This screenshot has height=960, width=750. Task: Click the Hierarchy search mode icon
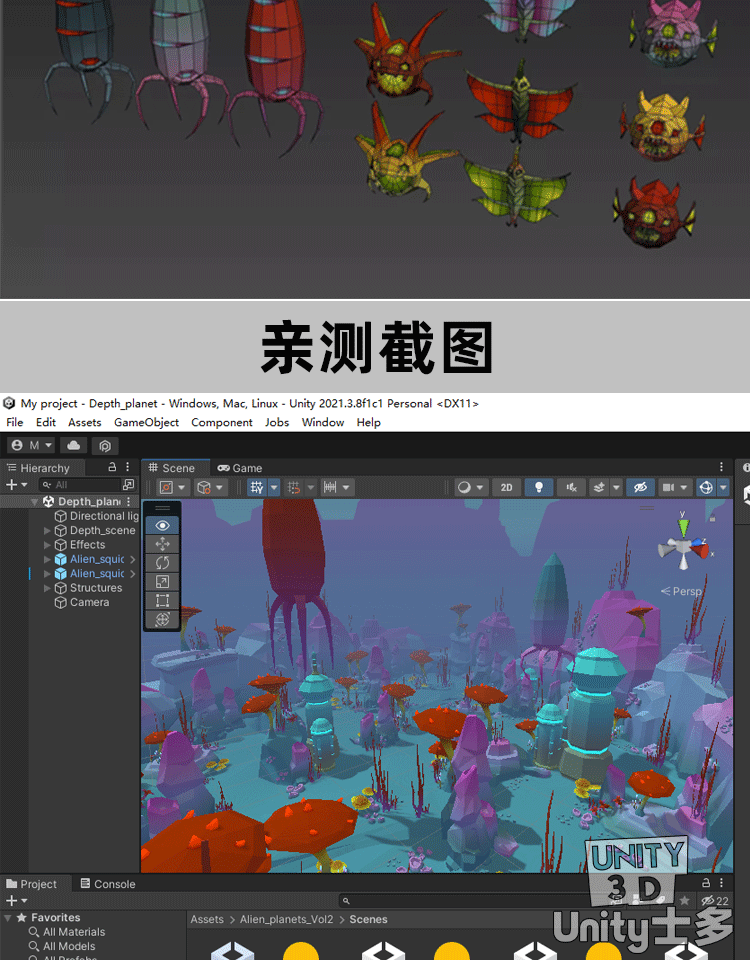(128, 485)
